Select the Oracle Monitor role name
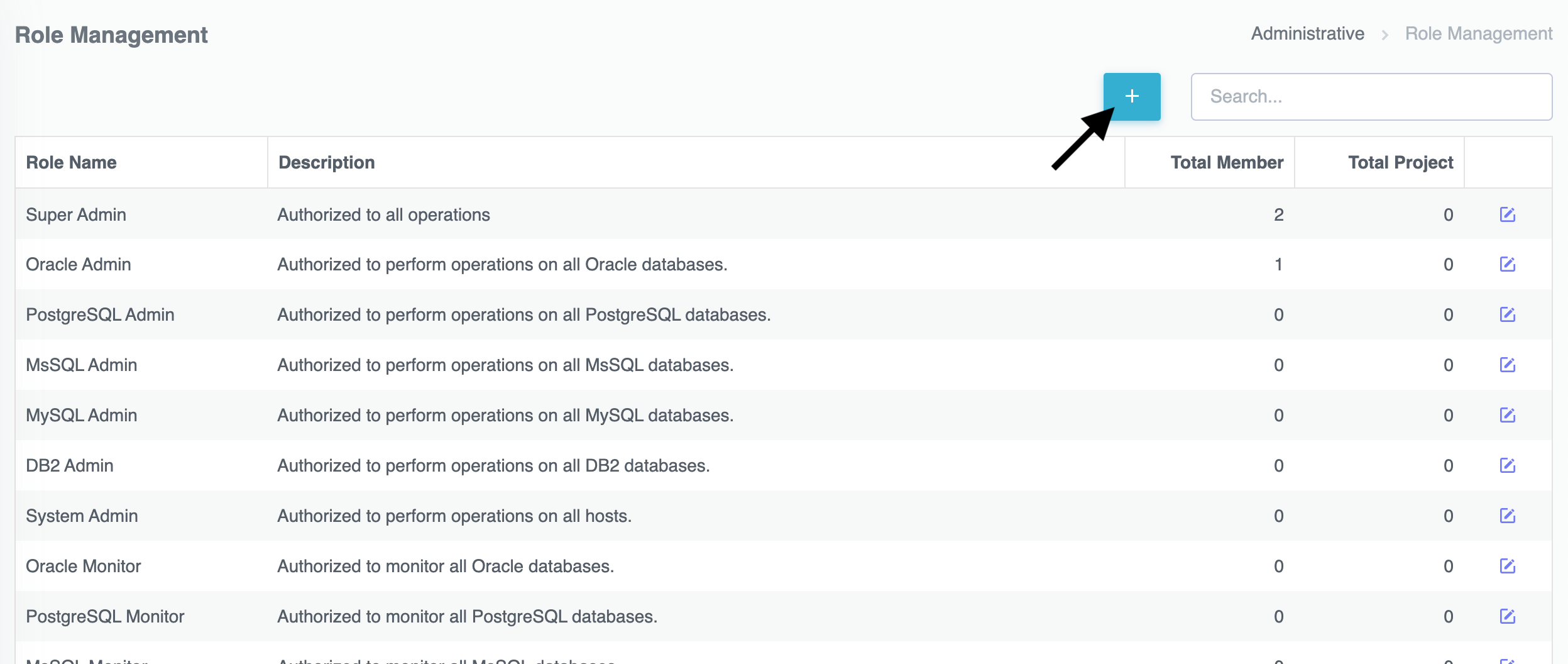 coord(83,566)
